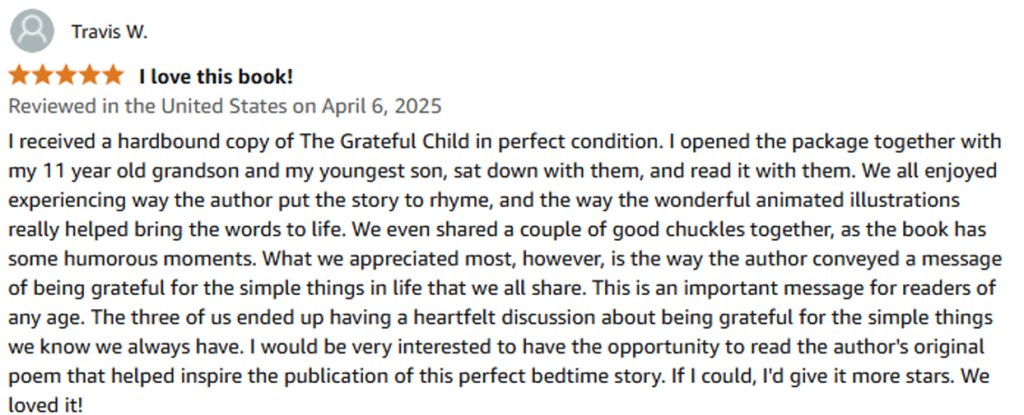This screenshot has width=1024, height=415.
Task: Click the fifth and last rating star
Action: coord(112,76)
